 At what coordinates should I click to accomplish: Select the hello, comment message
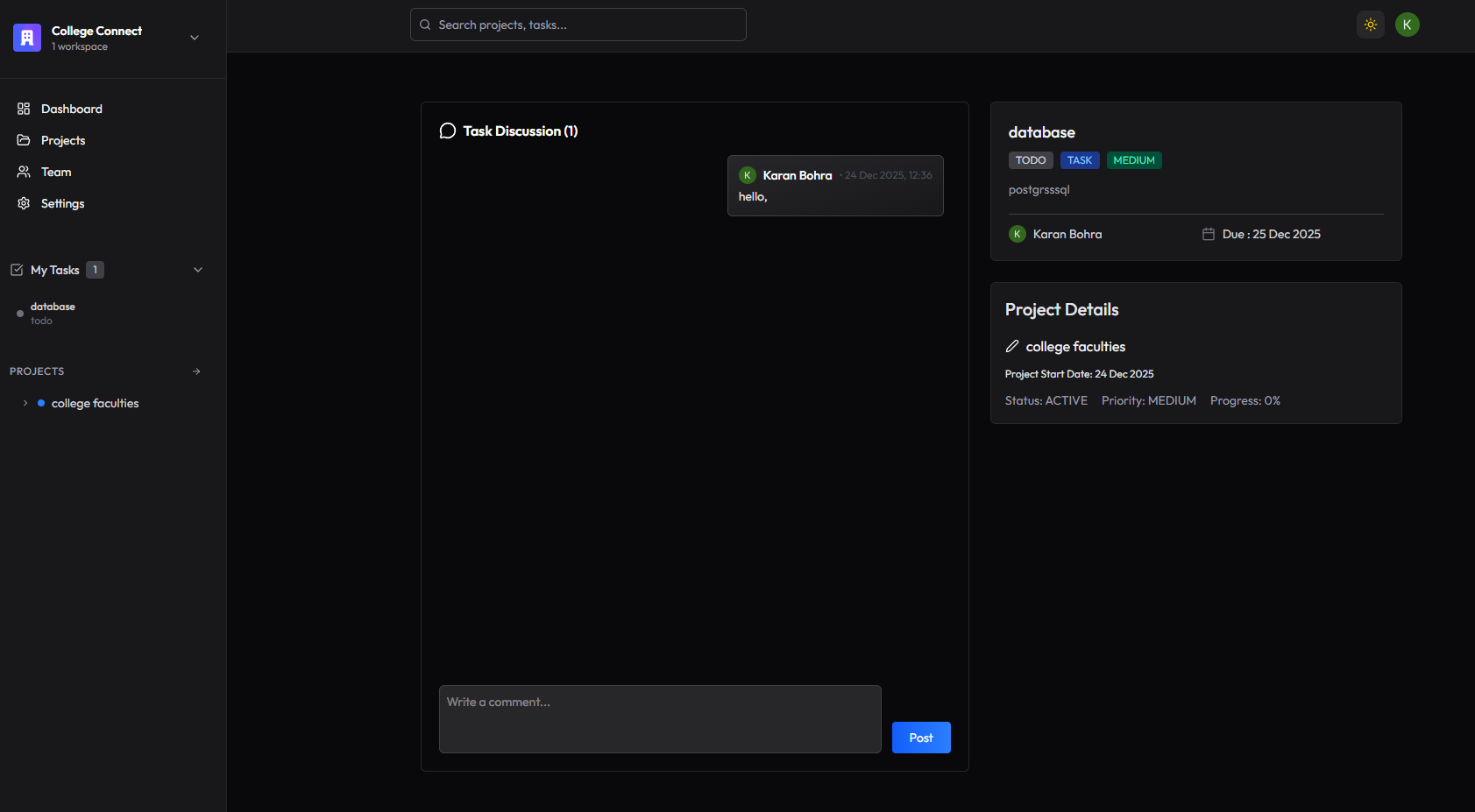753,197
